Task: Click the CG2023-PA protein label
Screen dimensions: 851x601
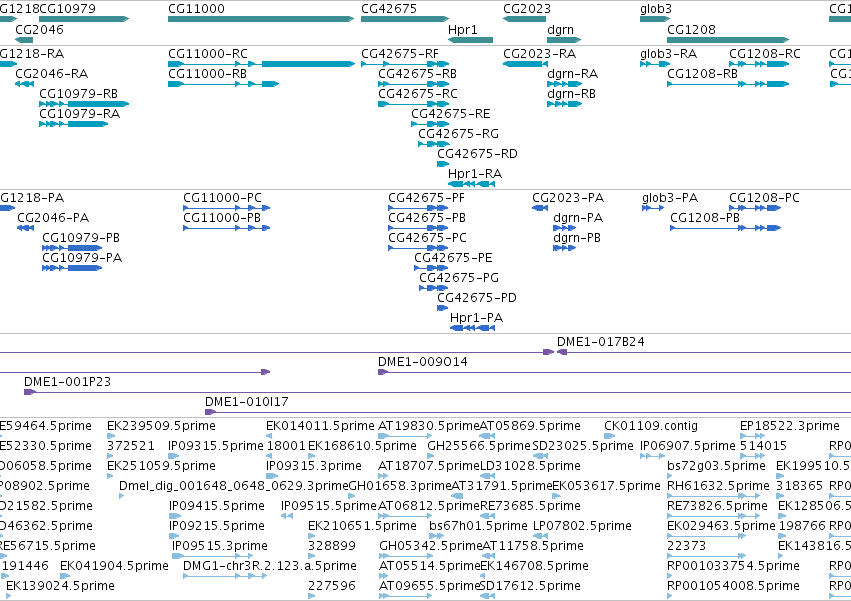Action: [x=568, y=198]
